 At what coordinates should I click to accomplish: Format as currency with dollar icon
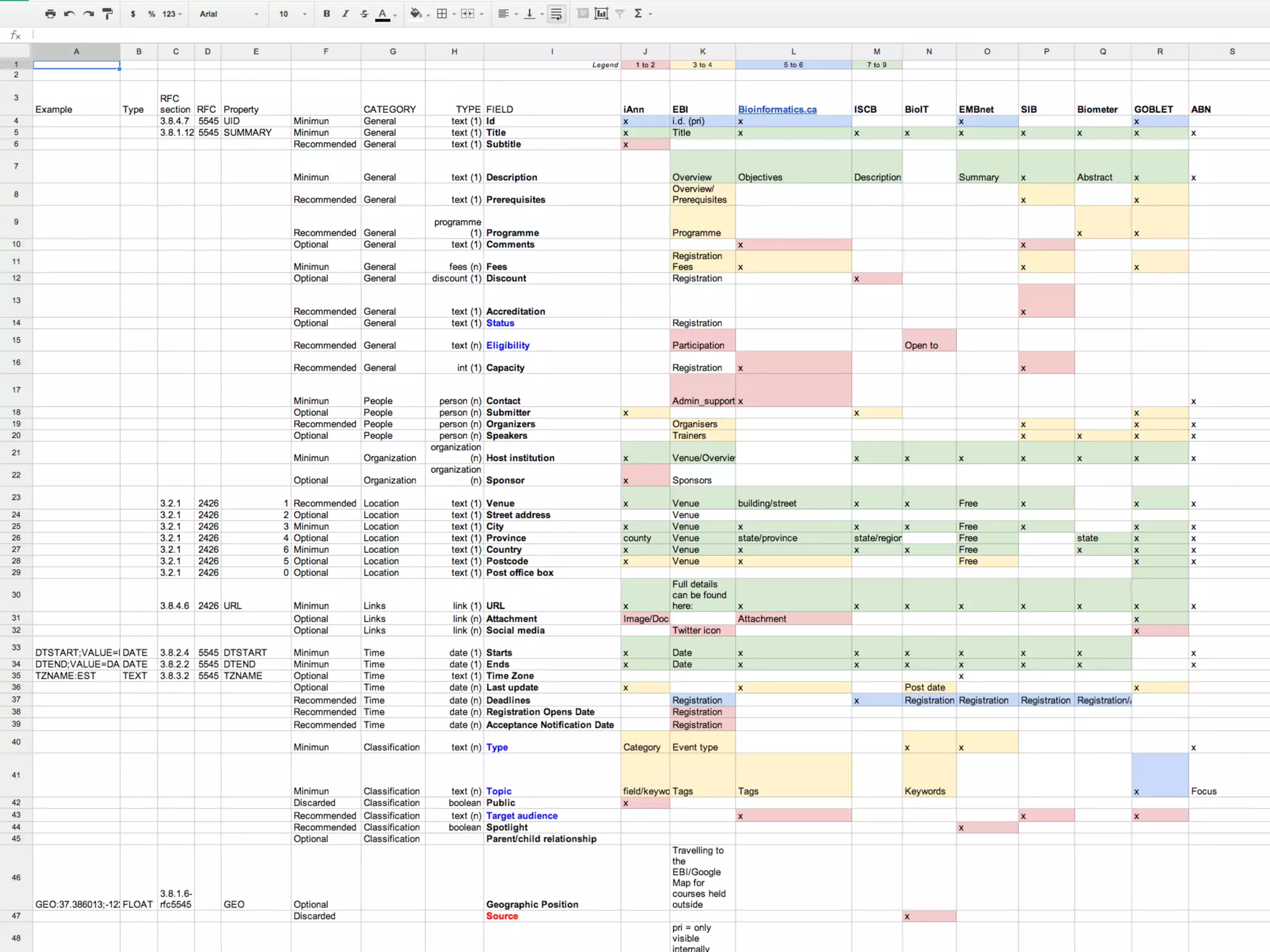tap(133, 14)
